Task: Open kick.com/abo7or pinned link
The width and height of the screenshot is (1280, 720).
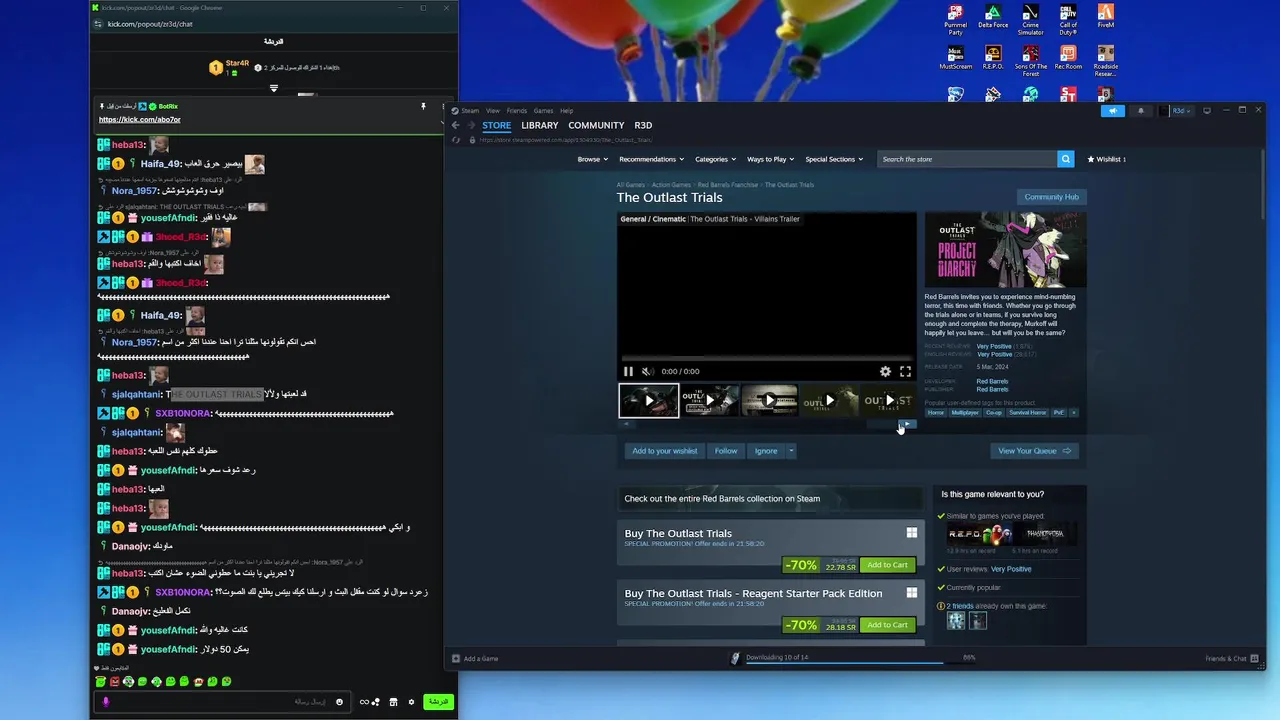Action: click(139, 120)
